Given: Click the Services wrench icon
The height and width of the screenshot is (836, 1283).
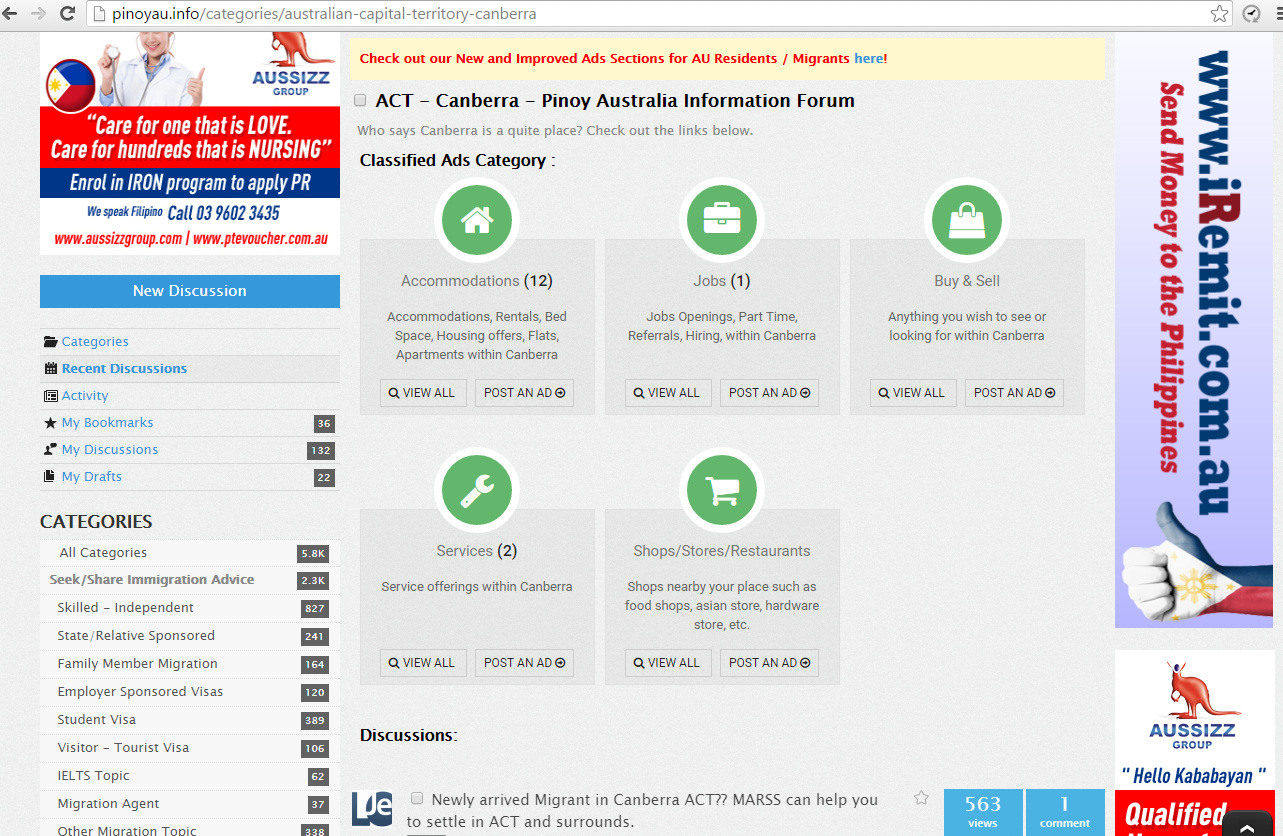Looking at the screenshot, I should [477, 490].
